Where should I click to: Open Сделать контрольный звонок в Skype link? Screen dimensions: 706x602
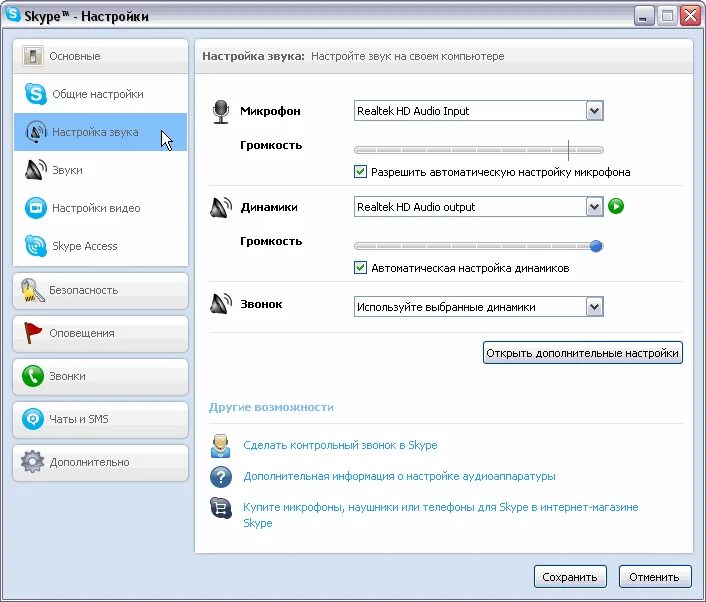(x=340, y=445)
